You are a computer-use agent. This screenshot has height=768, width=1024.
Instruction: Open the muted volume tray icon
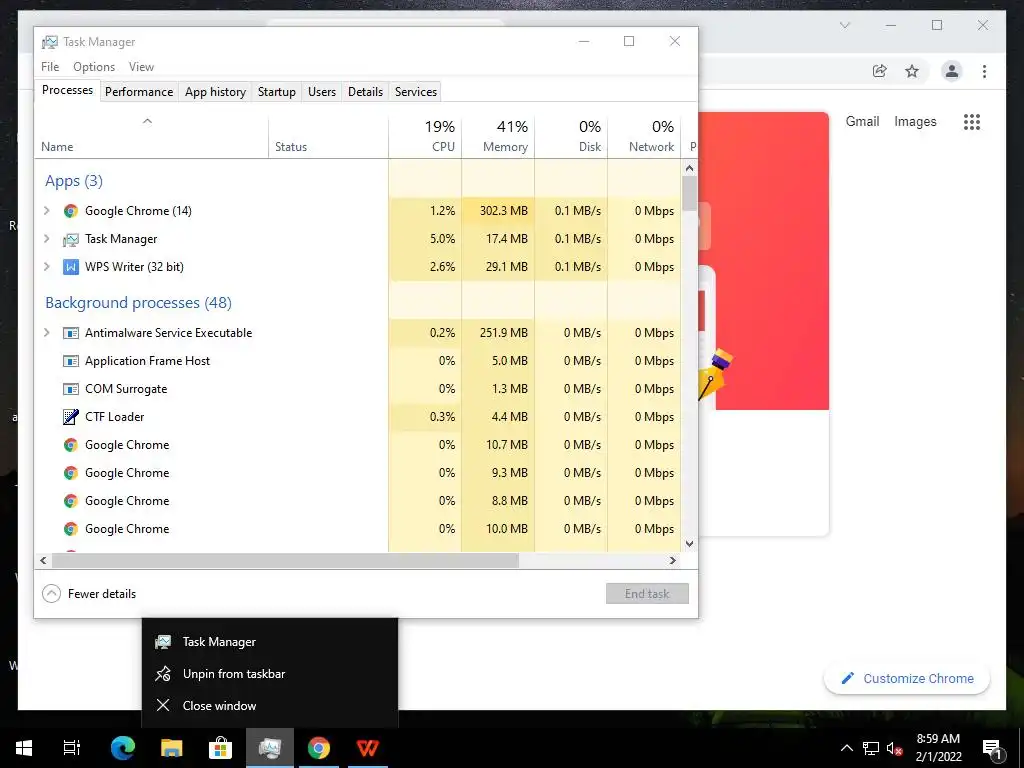tap(895, 748)
